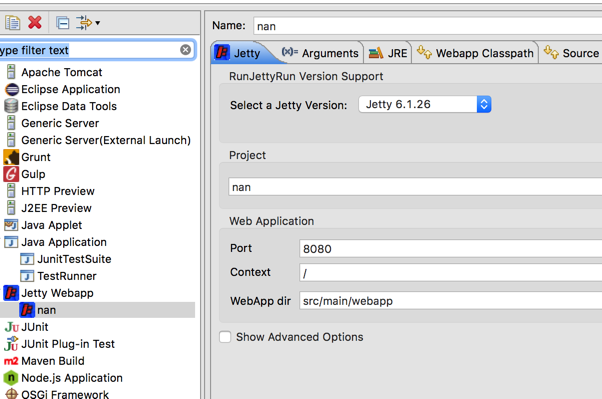Screen dimensions: 602x399
Task: Switch to the Arguments tab
Action: click(320, 53)
